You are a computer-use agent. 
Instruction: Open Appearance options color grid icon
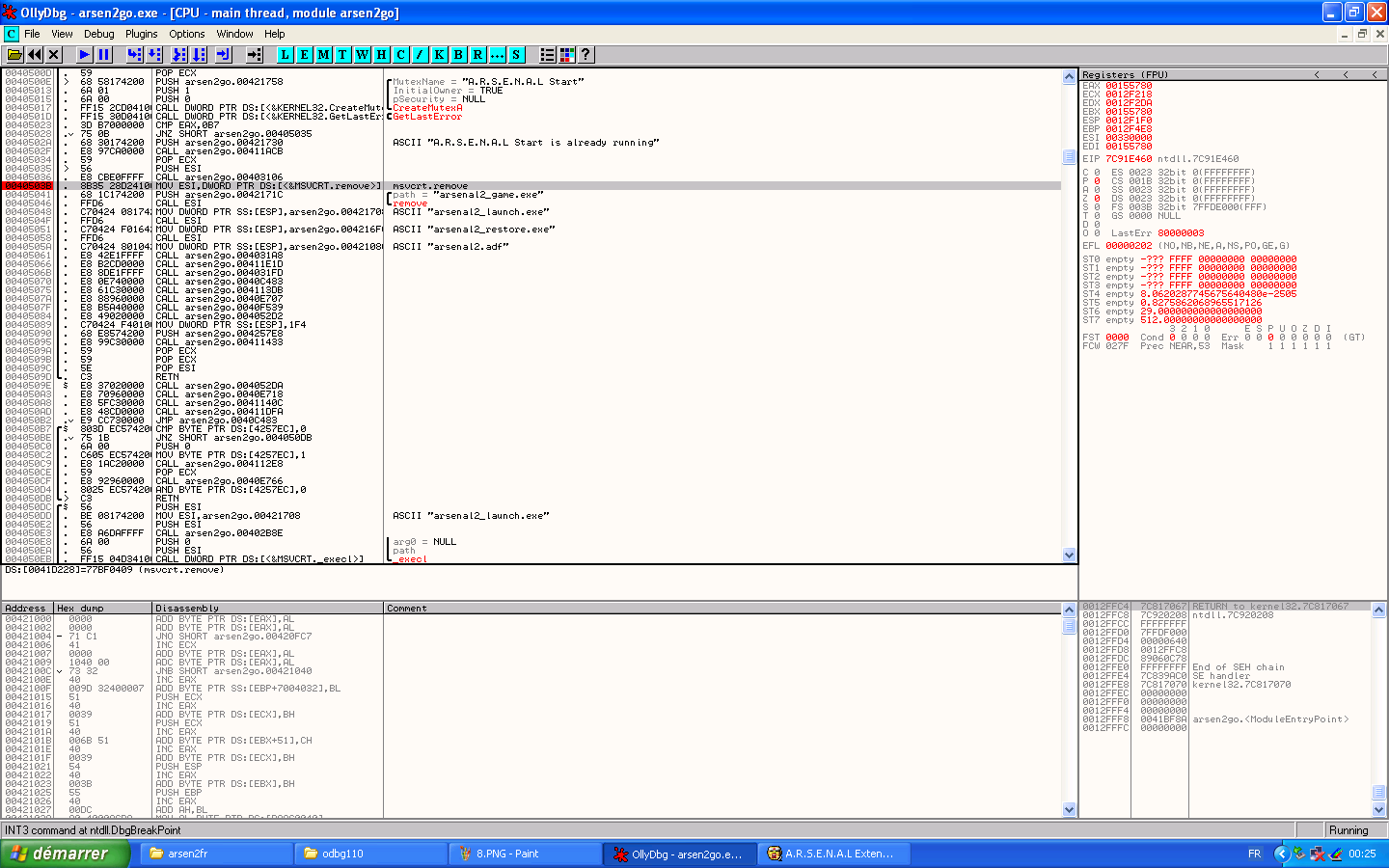click(x=567, y=55)
